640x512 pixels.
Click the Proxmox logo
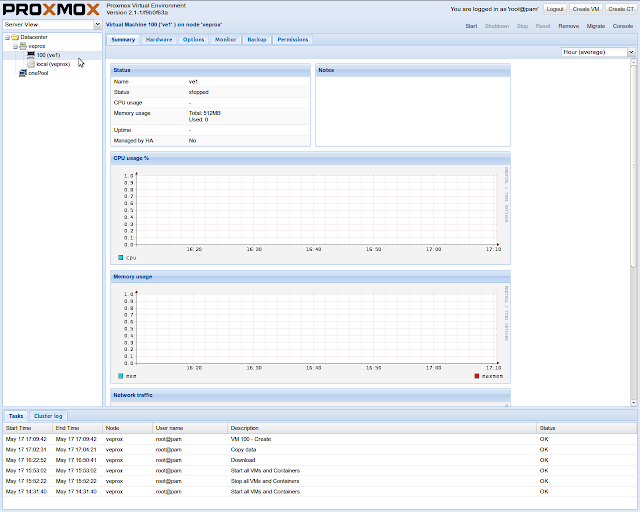coord(51,9)
